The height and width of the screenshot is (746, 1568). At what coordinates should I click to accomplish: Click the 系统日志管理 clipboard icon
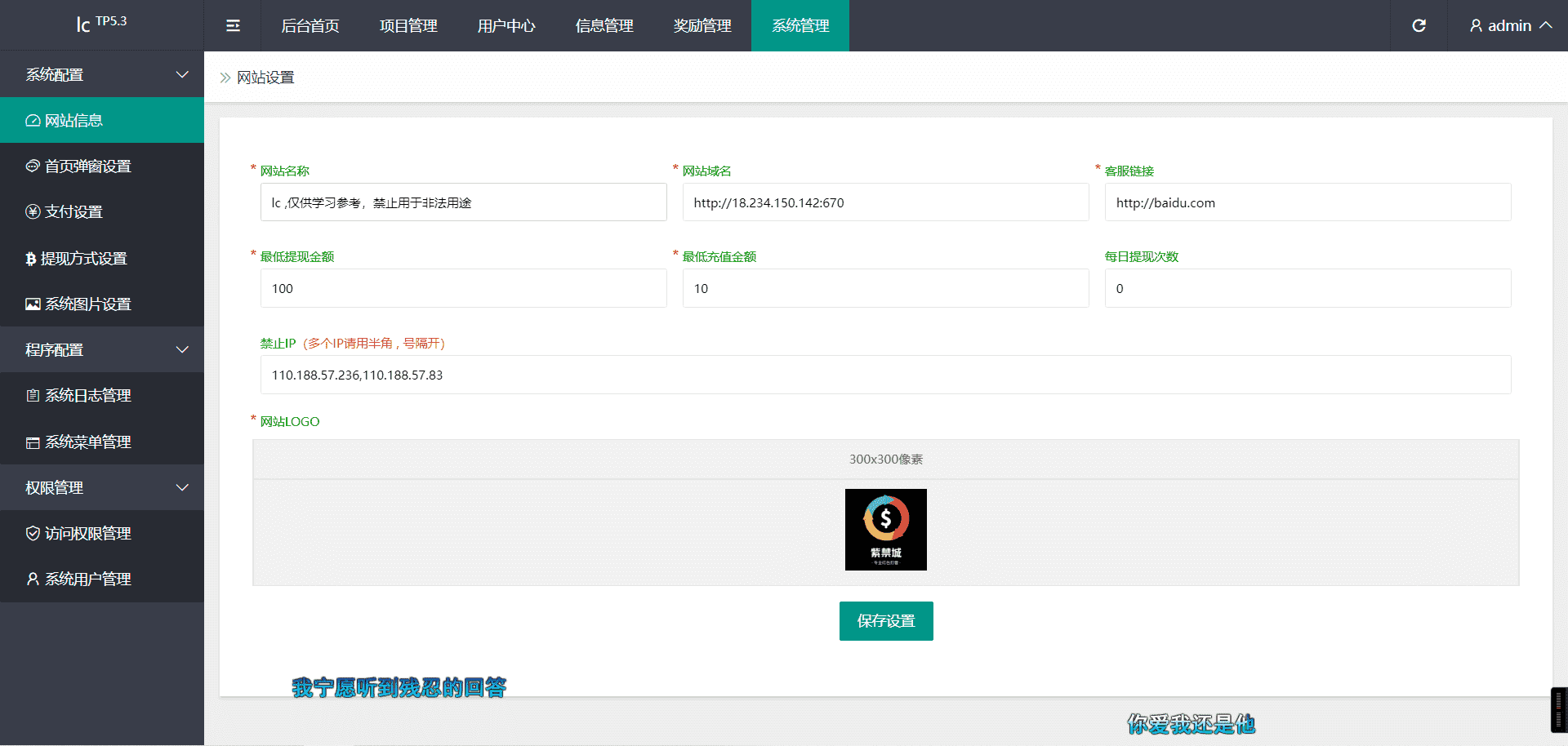click(x=33, y=396)
